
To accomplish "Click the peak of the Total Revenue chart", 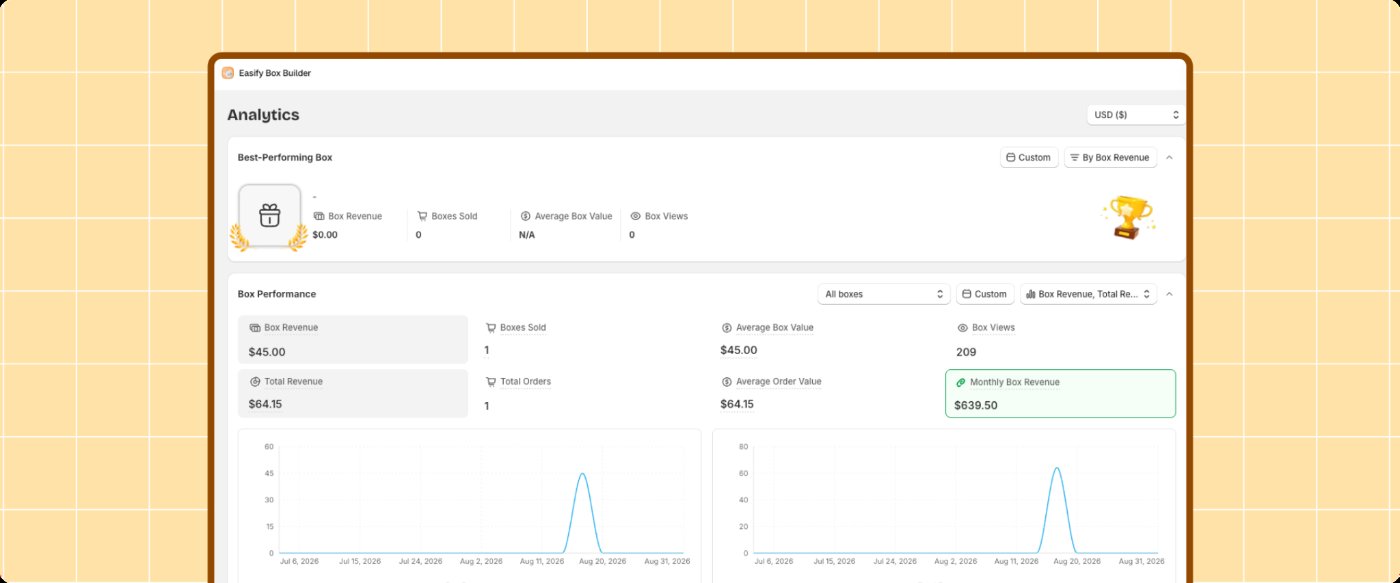I will tap(1056, 468).
